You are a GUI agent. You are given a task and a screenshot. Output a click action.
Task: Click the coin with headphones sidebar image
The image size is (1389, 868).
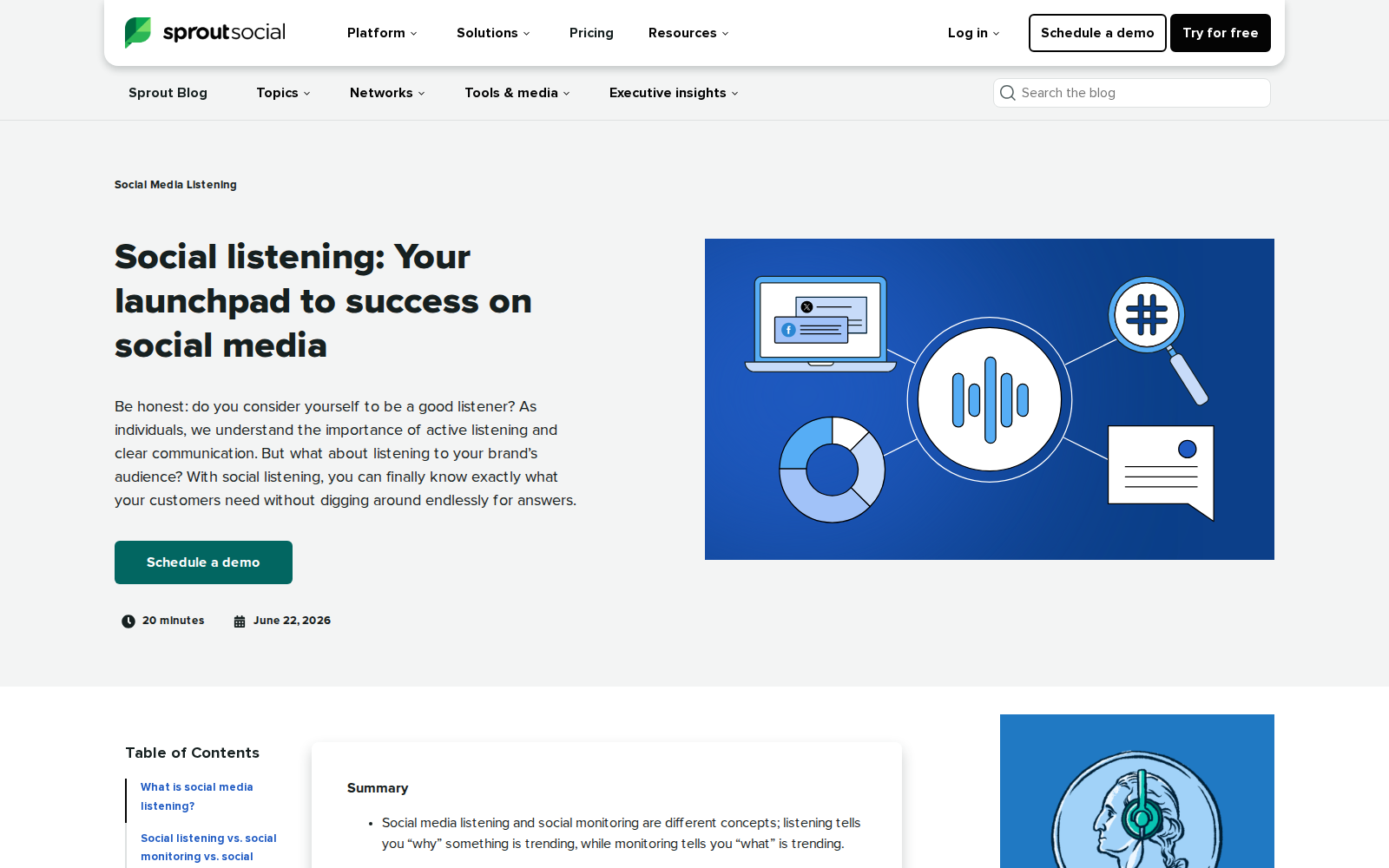coord(1137,792)
